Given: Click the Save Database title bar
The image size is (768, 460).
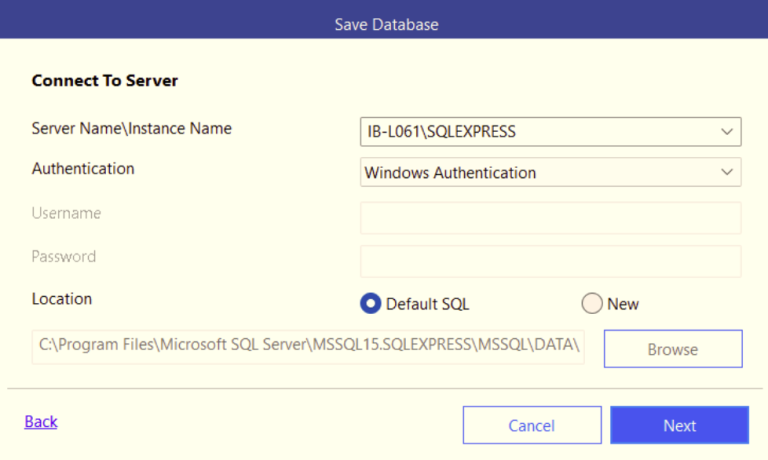Looking at the screenshot, I should tap(384, 20).
